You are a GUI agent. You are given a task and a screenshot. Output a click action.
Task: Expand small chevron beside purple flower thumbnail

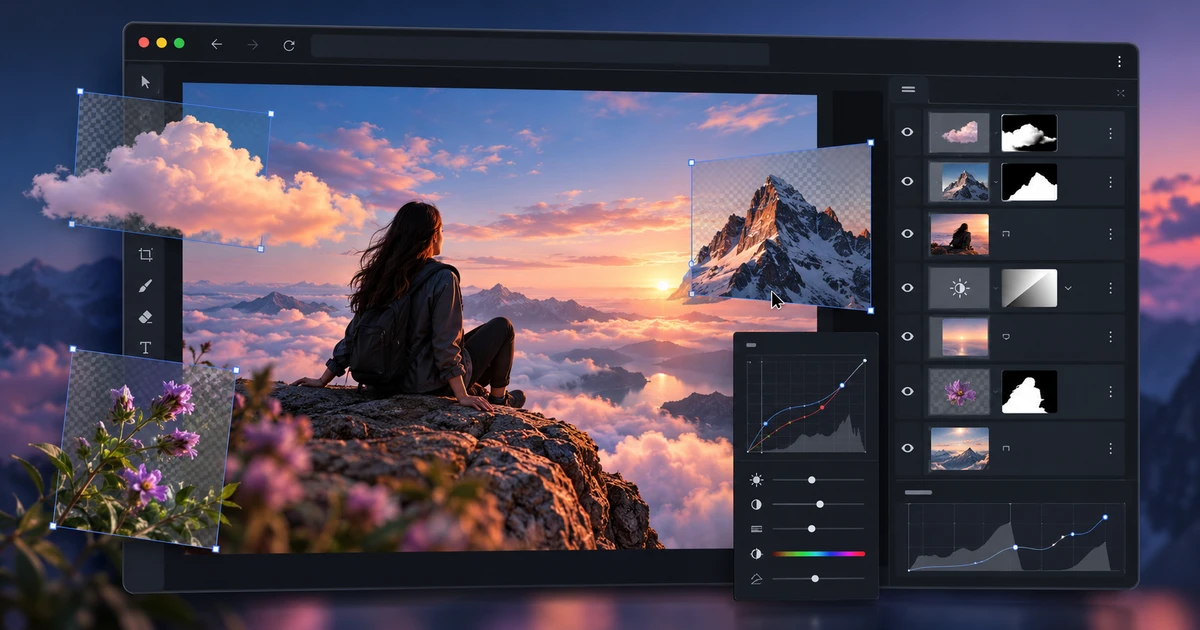point(995,392)
